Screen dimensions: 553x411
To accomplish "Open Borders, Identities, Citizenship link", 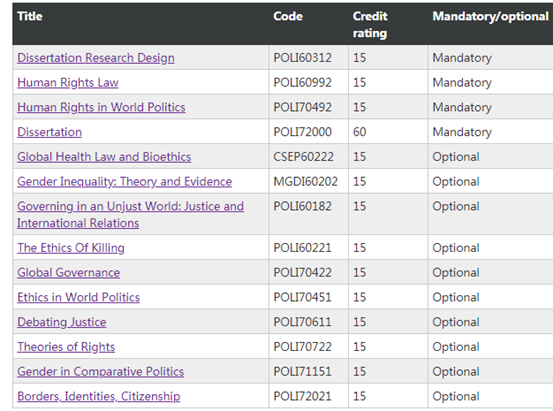I will pos(99,396).
